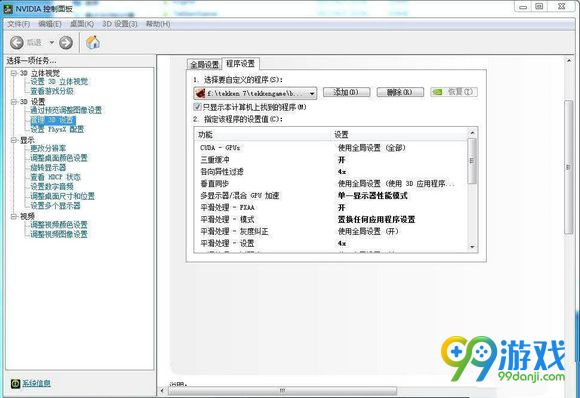Image resolution: width=580 pixels, height=398 pixels.
Task: Switch to the 全局设置 tab
Action: [x=204, y=65]
